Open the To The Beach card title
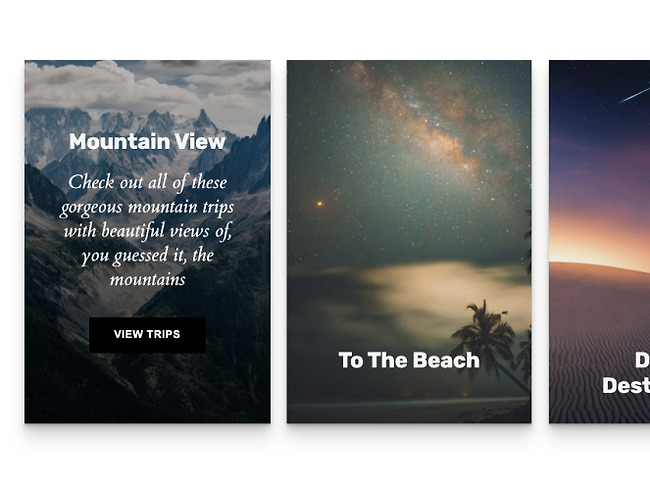Screen dimensions: 650x478 click(x=409, y=360)
